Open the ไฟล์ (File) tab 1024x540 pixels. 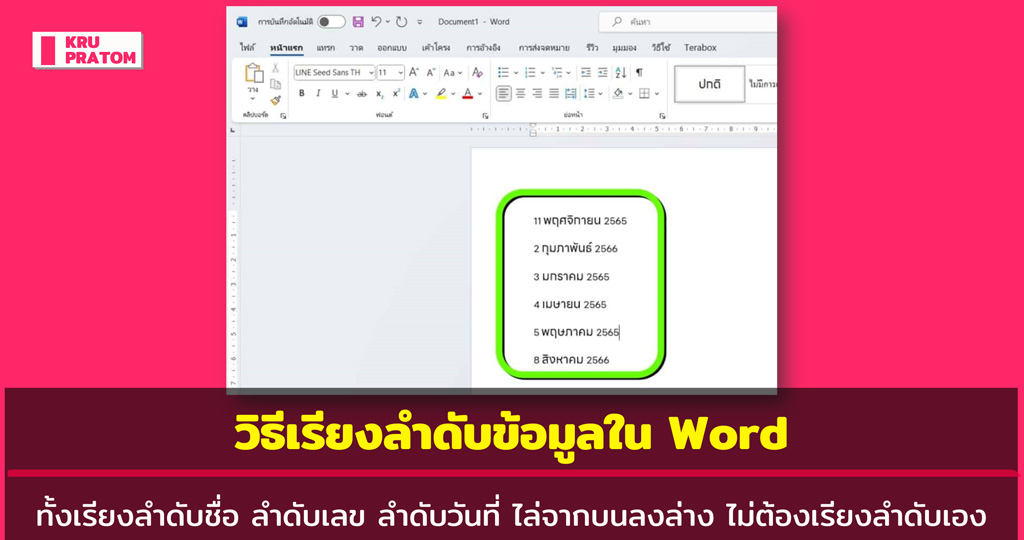[x=248, y=48]
